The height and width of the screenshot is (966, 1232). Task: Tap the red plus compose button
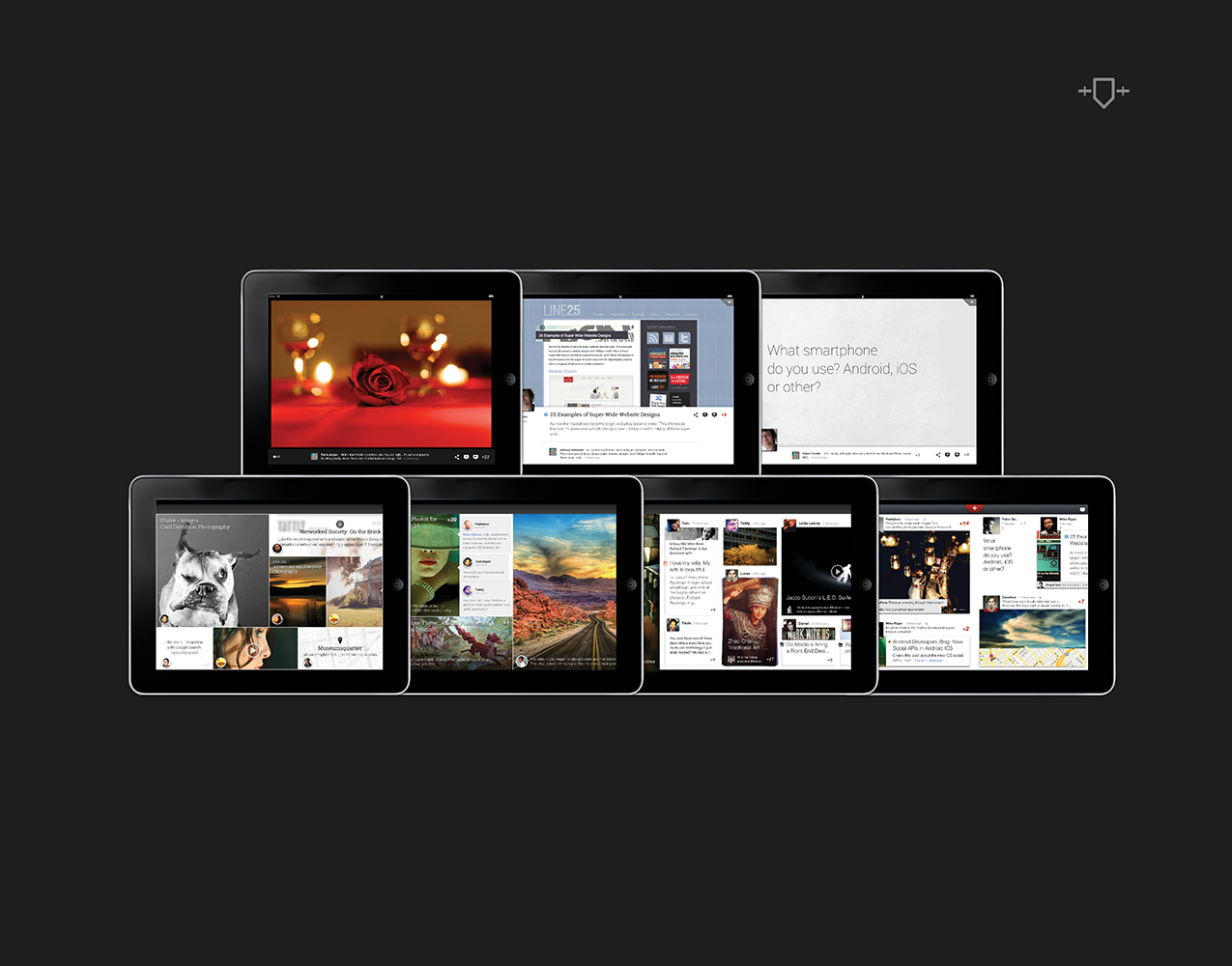pyautogui.click(x=975, y=507)
